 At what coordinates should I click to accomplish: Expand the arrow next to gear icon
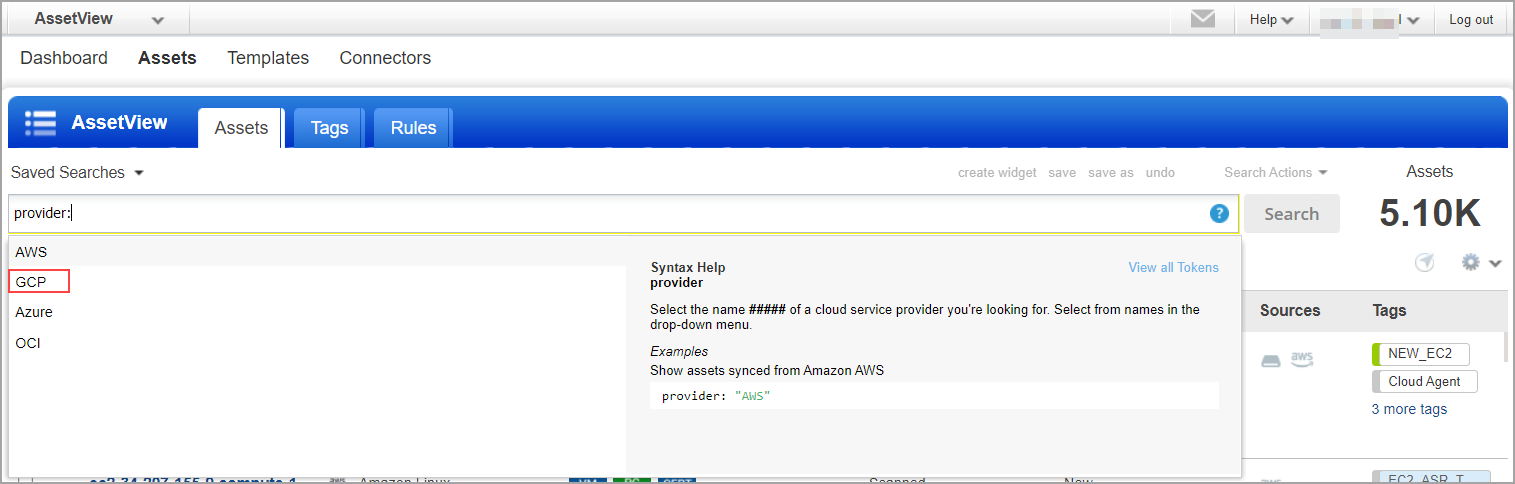(1495, 263)
